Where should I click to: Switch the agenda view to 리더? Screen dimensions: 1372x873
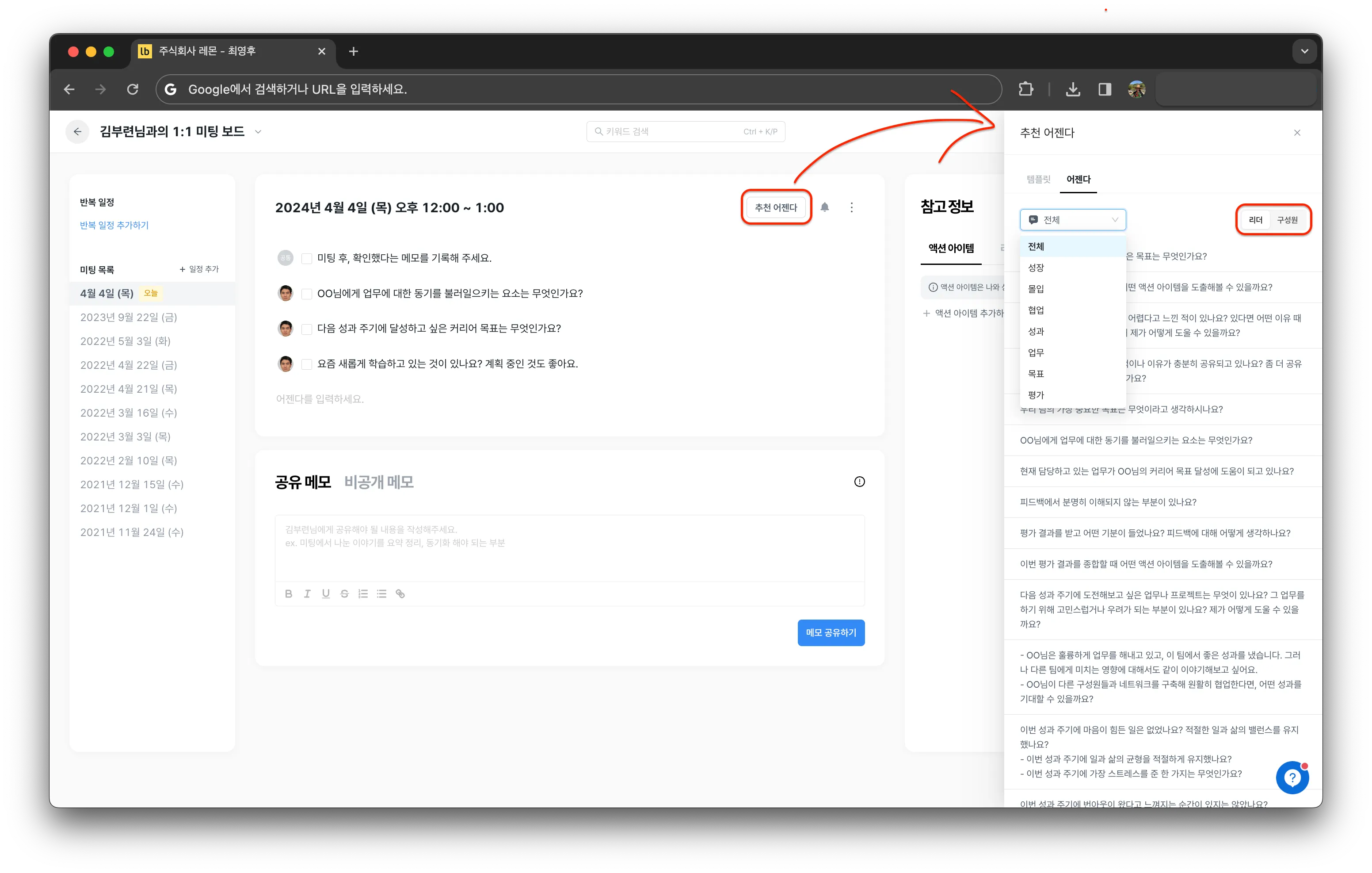(1256, 220)
